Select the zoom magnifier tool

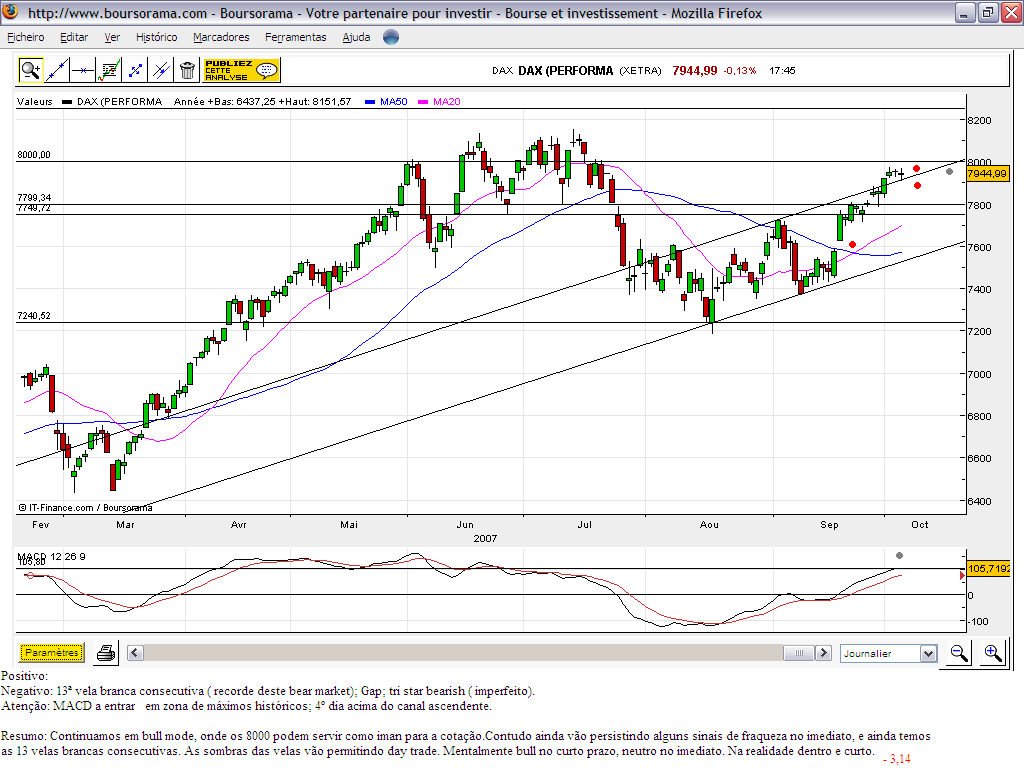[x=30, y=70]
